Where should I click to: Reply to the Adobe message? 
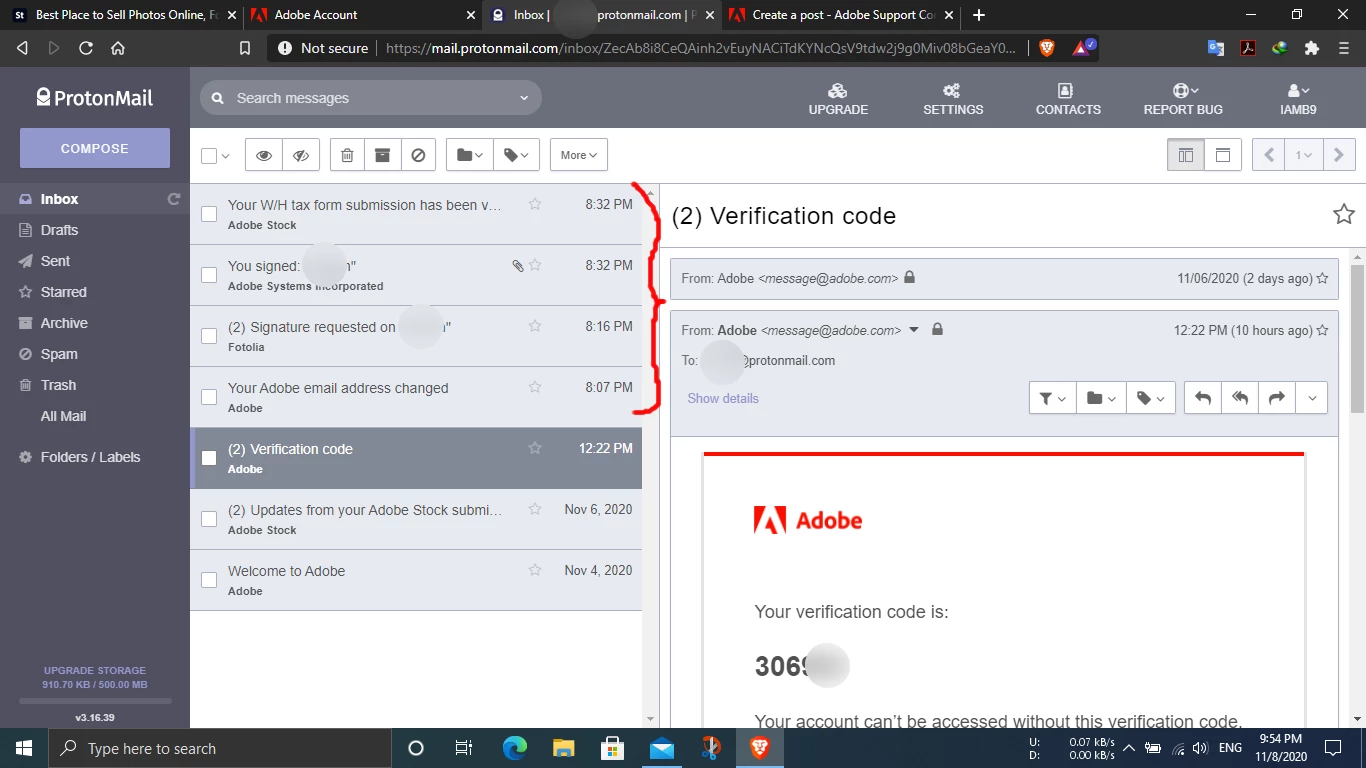pos(1203,398)
